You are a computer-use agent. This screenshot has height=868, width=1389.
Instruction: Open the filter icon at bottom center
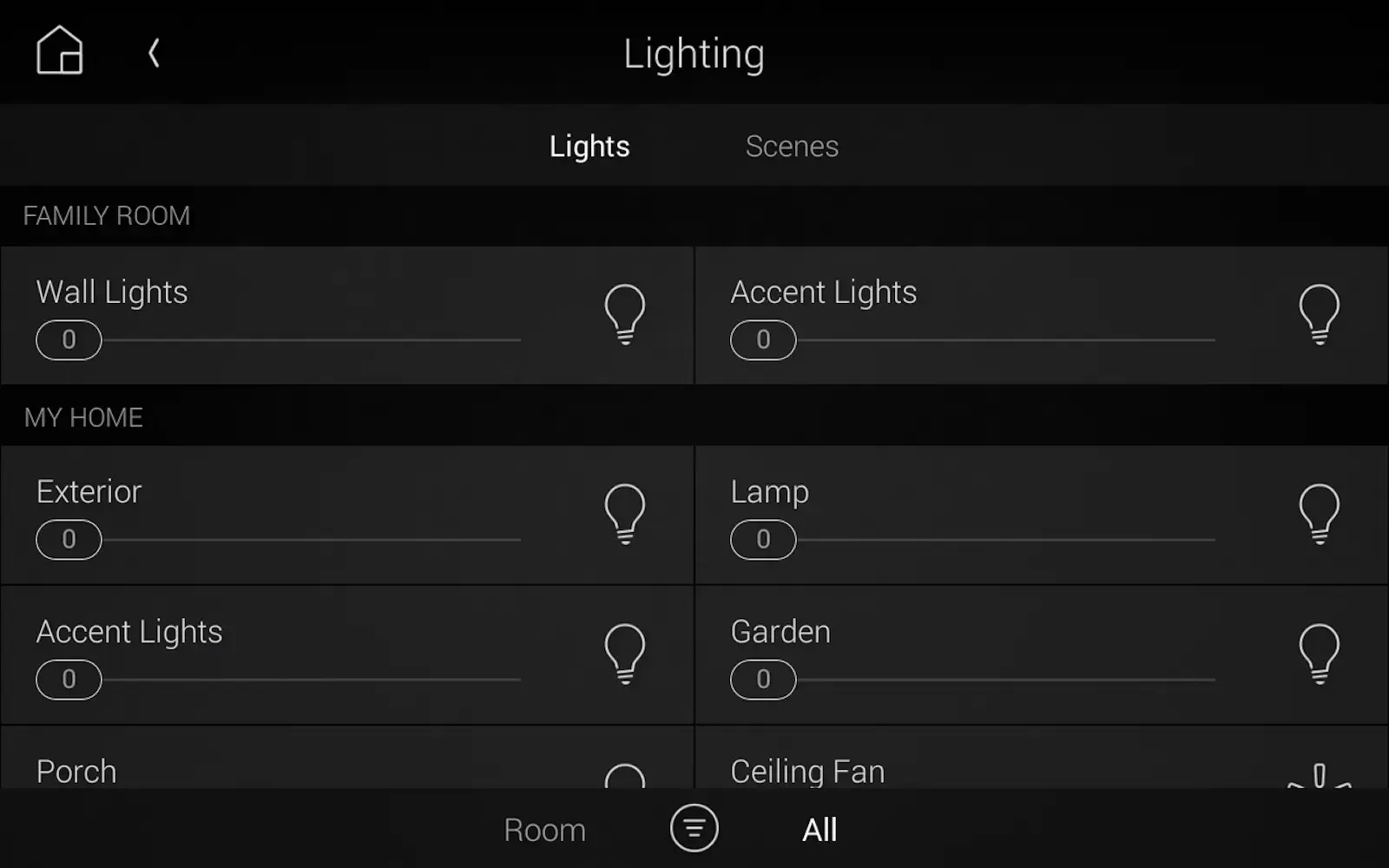pyautogui.click(x=694, y=829)
